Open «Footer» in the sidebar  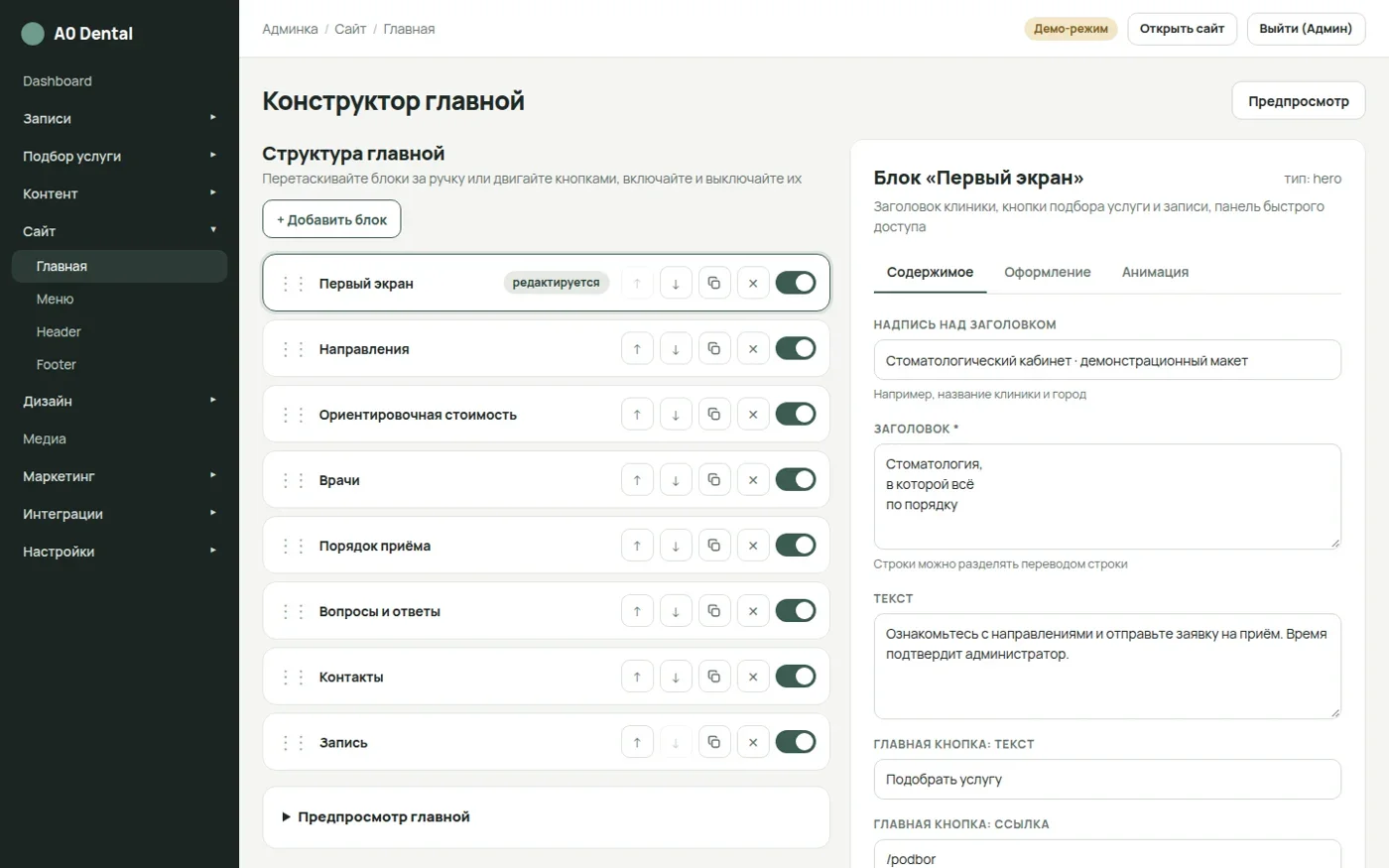pos(119,364)
